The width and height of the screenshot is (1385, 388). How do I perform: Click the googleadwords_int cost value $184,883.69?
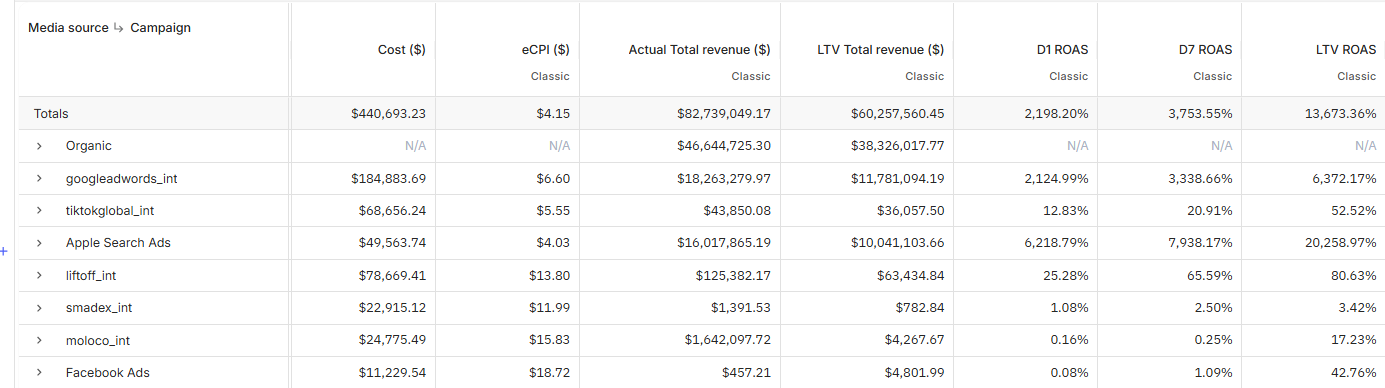click(x=389, y=179)
